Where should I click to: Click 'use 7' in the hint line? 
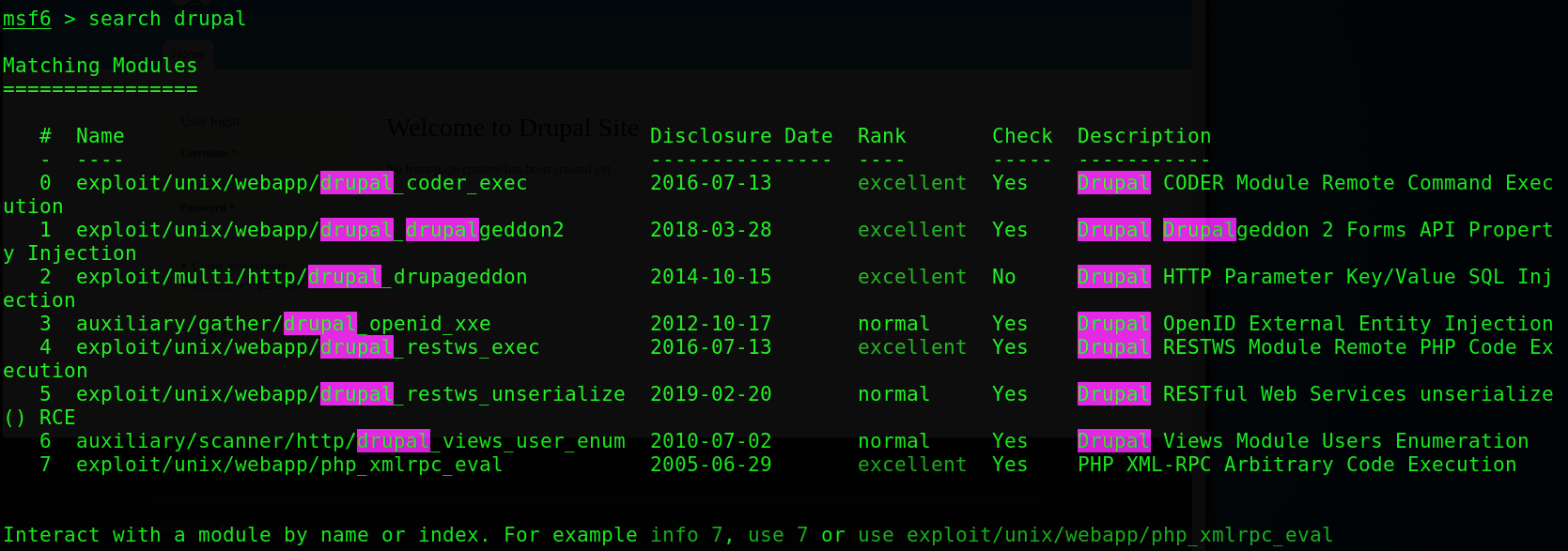pyautogui.click(x=778, y=535)
